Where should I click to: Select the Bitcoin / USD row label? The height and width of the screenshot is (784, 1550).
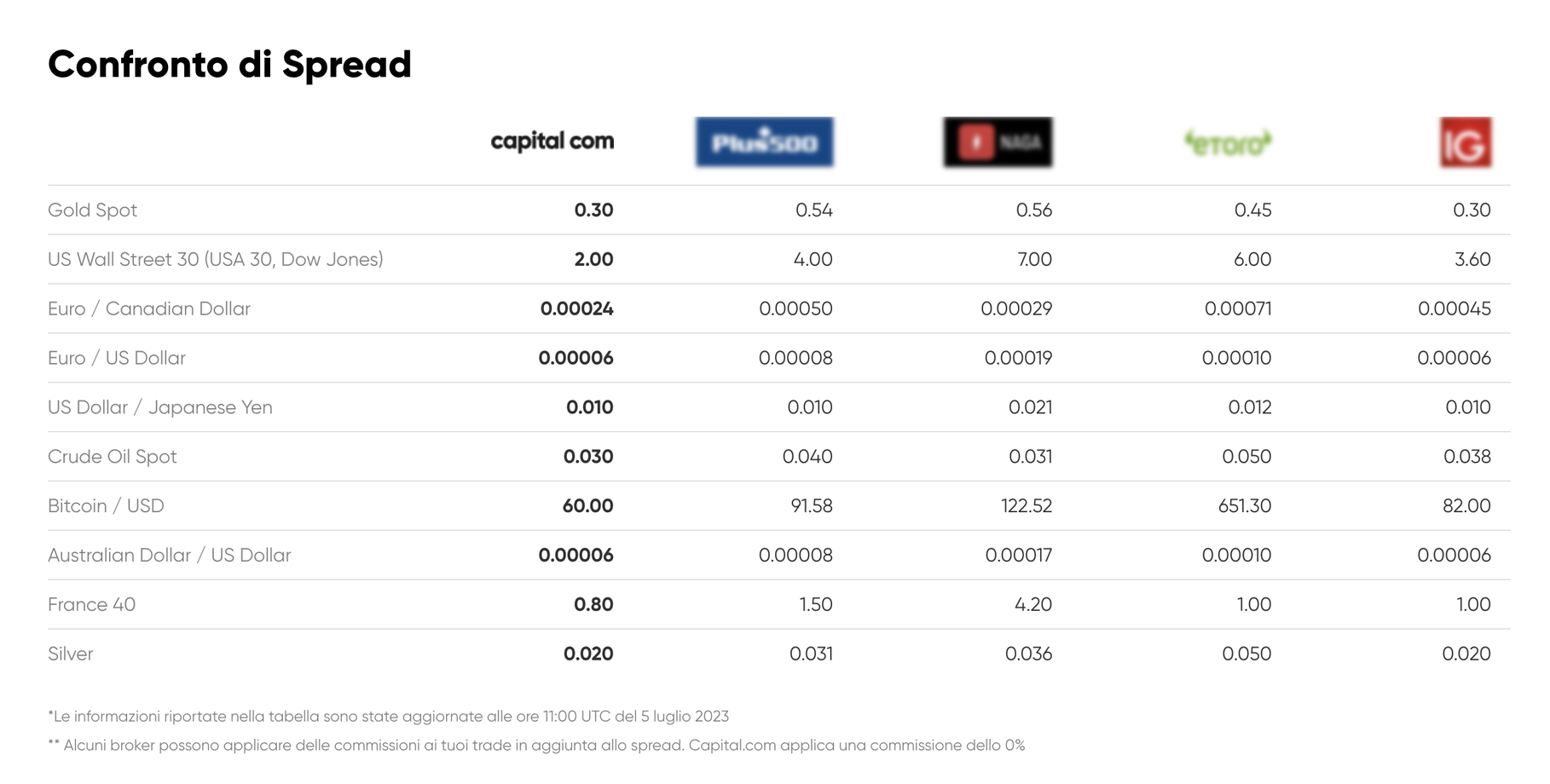tap(106, 506)
